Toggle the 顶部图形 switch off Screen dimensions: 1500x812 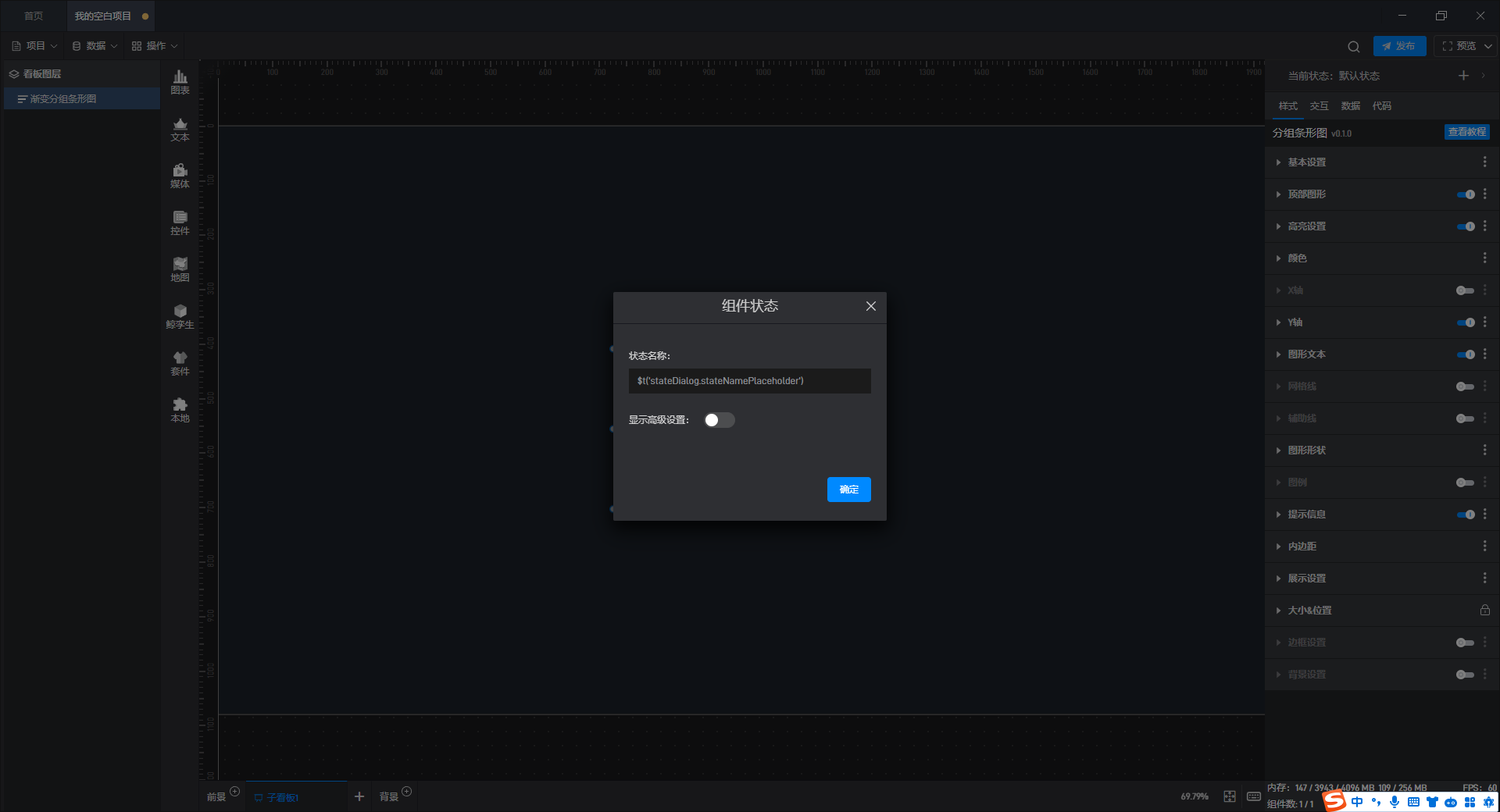coord(1466,194)
